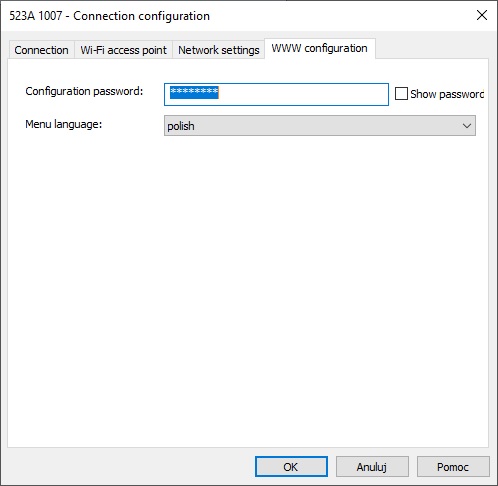Switch to the Connection tab

point(41,50)
